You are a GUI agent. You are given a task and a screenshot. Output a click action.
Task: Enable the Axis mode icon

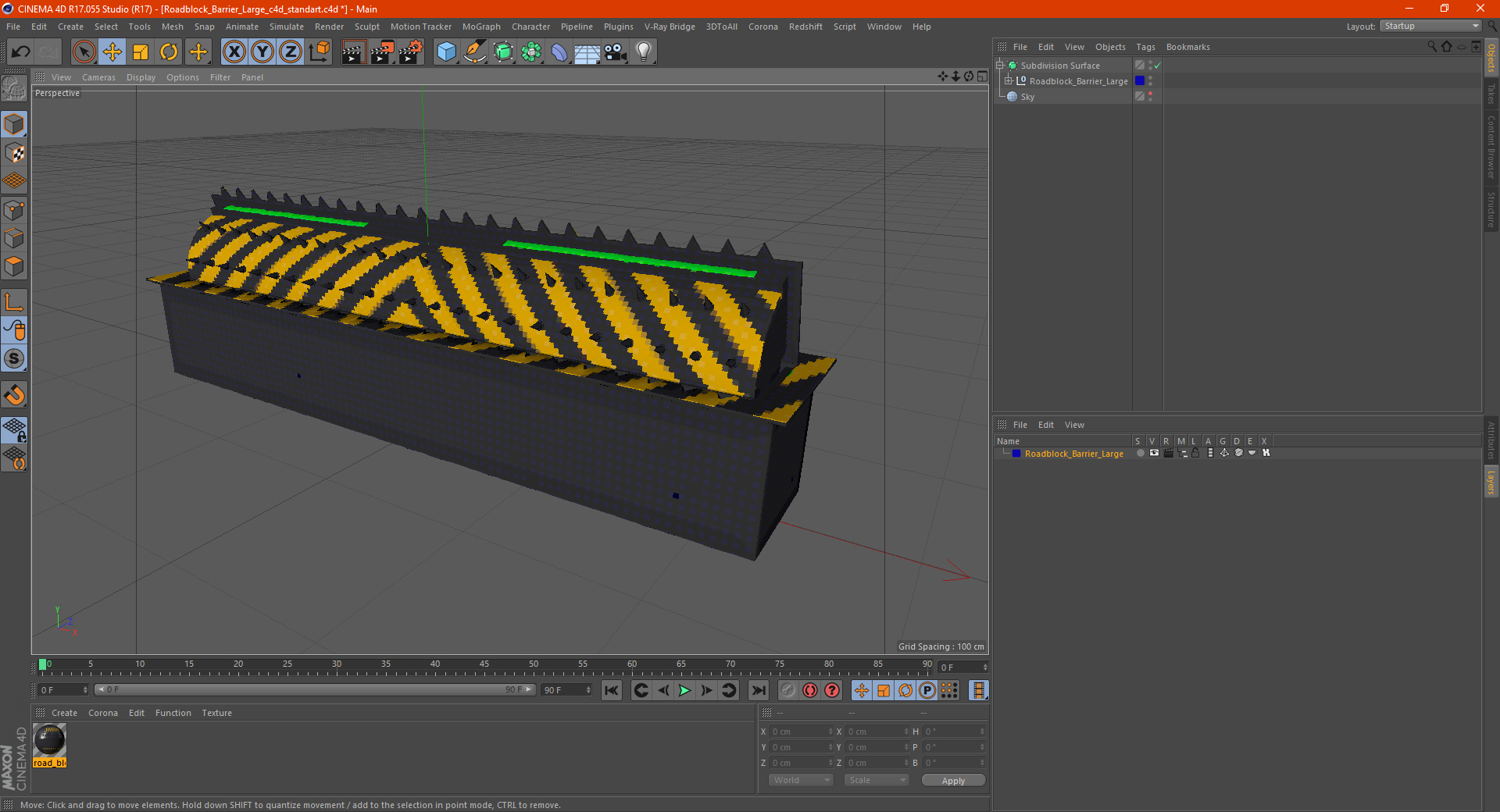15,302
